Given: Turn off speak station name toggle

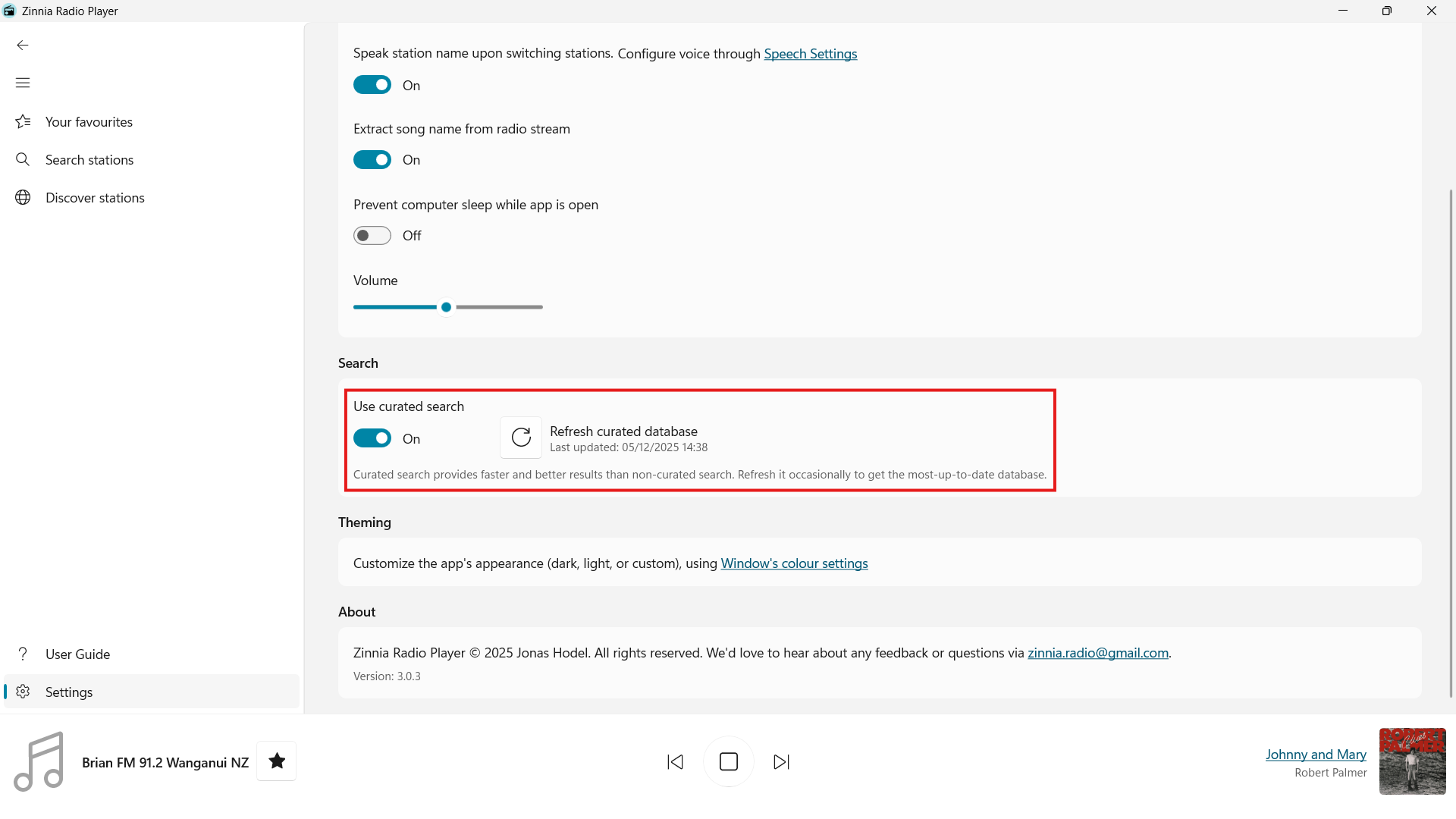Looking at the screenshot, I should (x=372, y=85).
